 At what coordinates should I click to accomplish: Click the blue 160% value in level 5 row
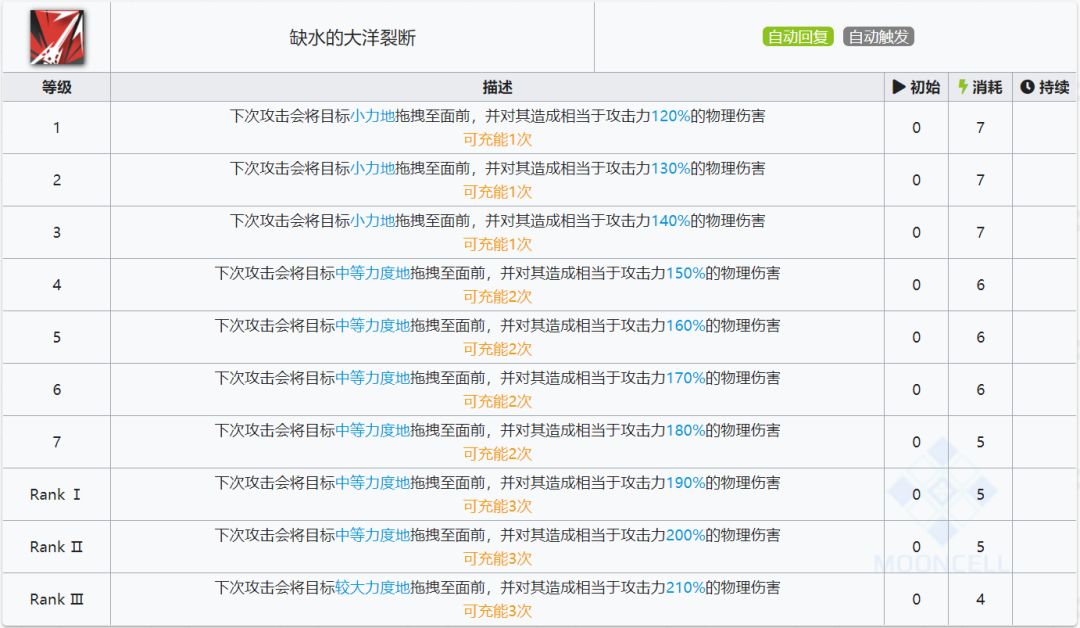coord(685,325)
